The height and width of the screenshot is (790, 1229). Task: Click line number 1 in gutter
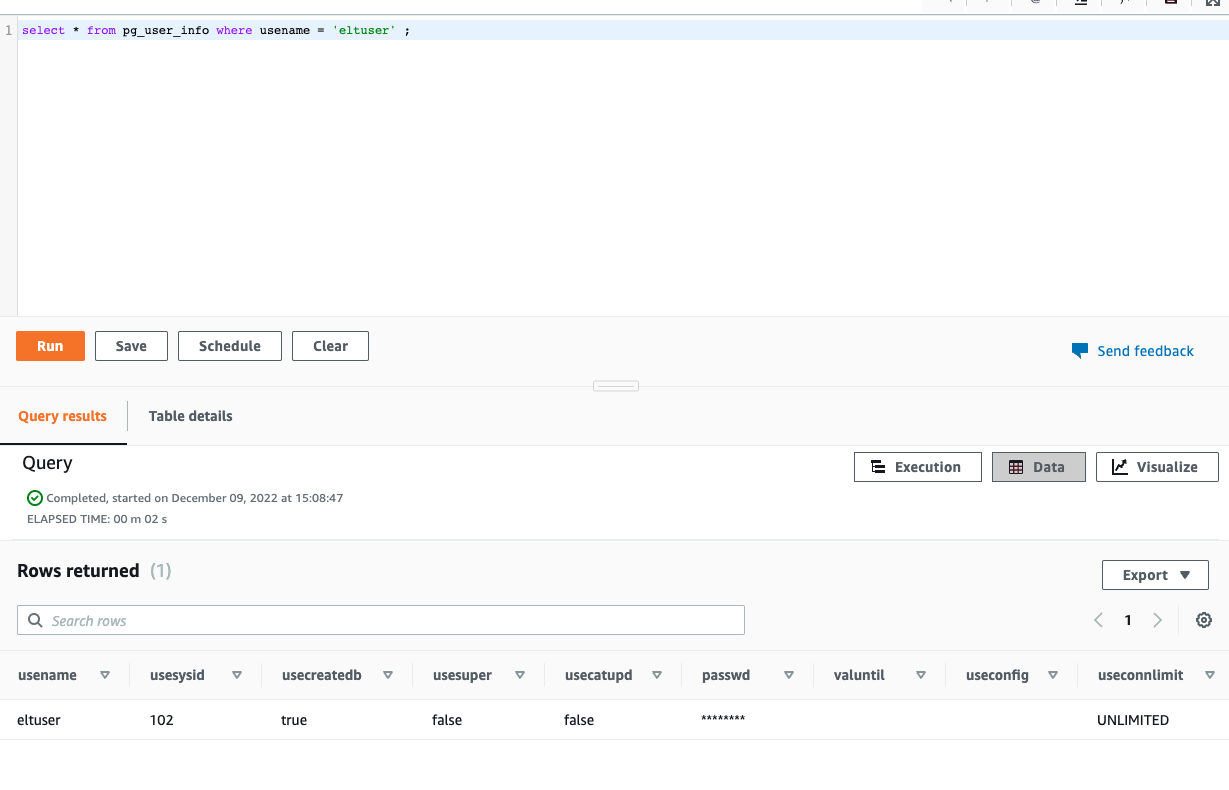[8, 31]
